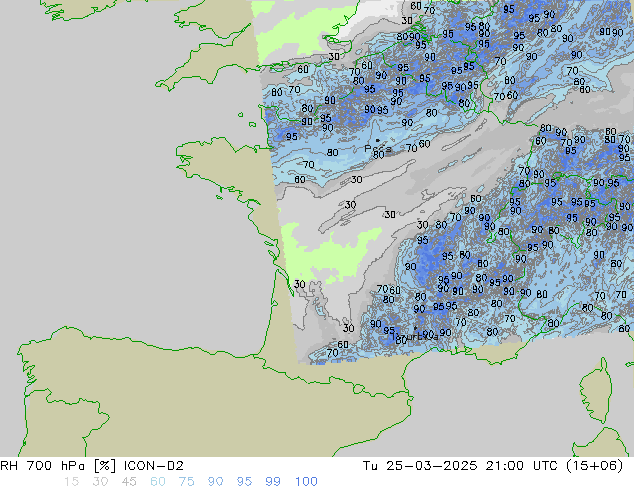This screenshot has width=634, height=490.
Task: Click the 99 legend value
Action: click(x=275, y=481)
